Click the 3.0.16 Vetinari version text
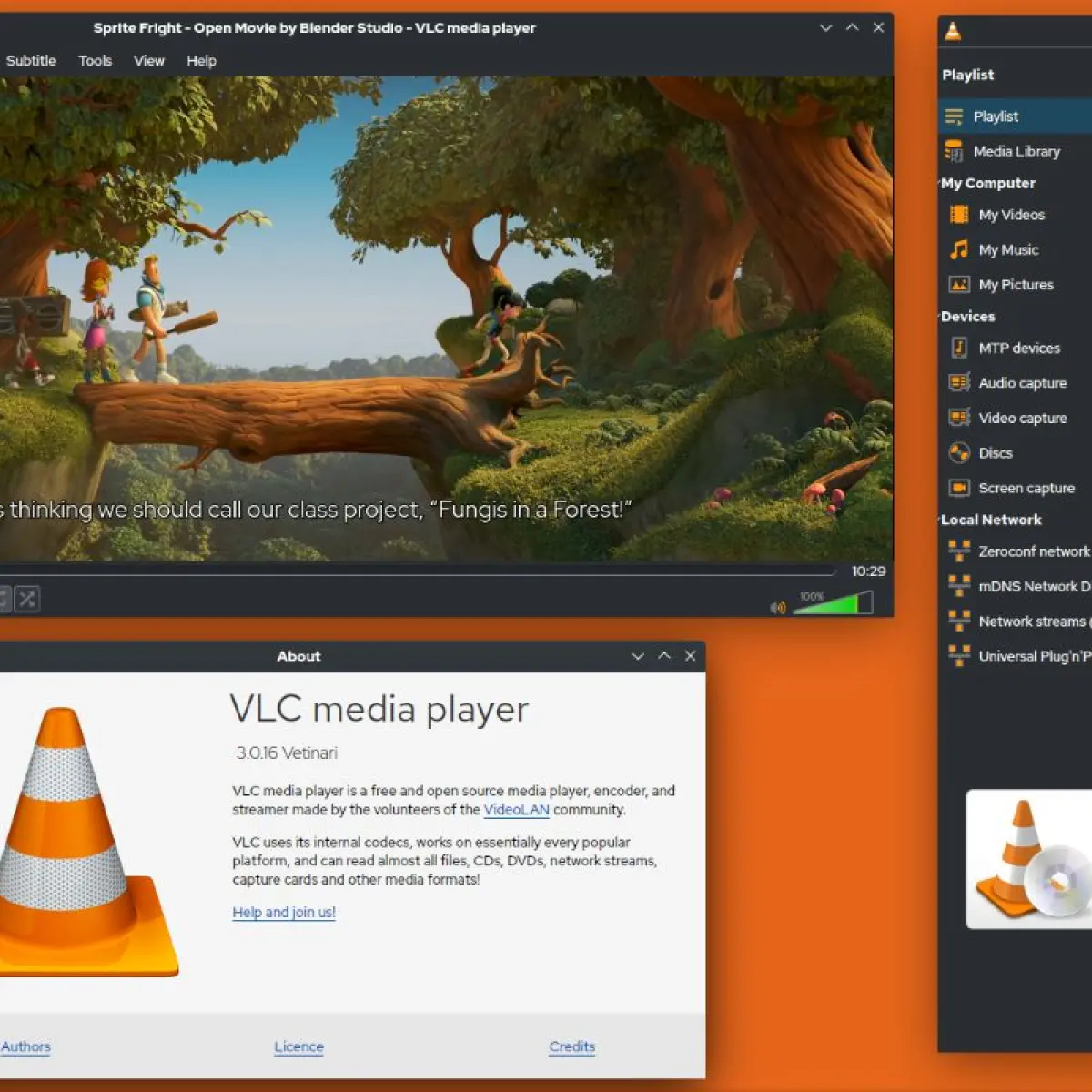1092x1092 pixels. (287, 753)
